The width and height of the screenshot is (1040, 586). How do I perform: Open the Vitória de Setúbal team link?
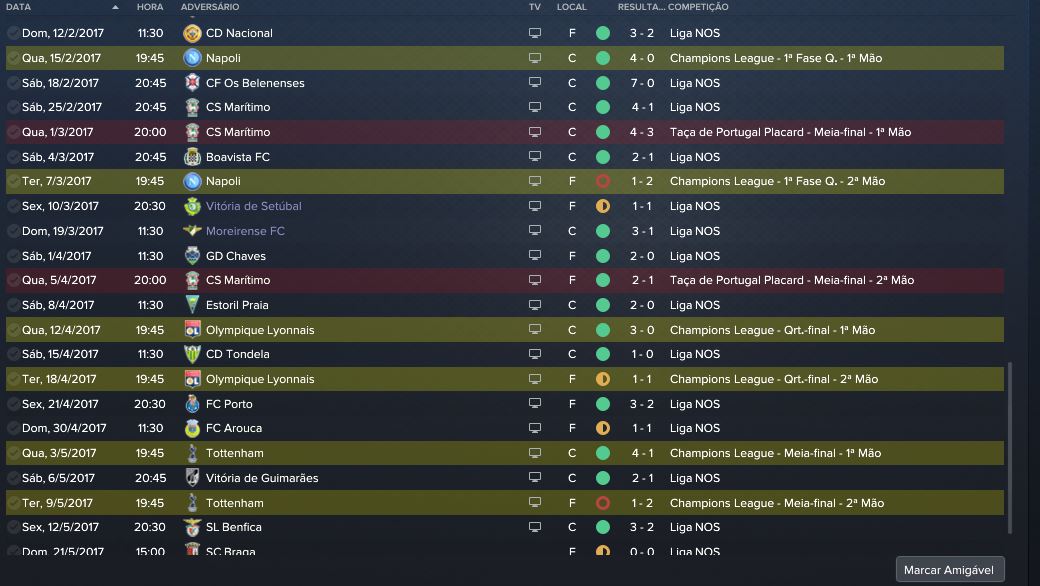[253, 206]
